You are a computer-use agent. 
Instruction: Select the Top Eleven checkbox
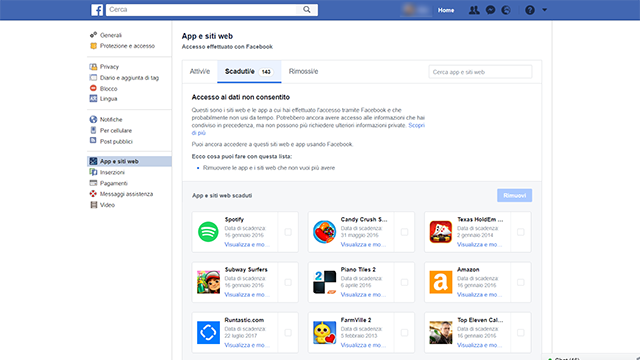[521, 332]
